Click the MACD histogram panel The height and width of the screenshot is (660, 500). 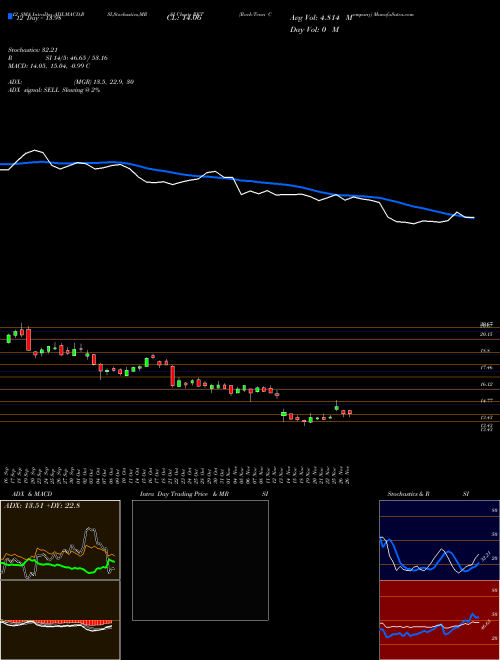[x=60, y=620]
